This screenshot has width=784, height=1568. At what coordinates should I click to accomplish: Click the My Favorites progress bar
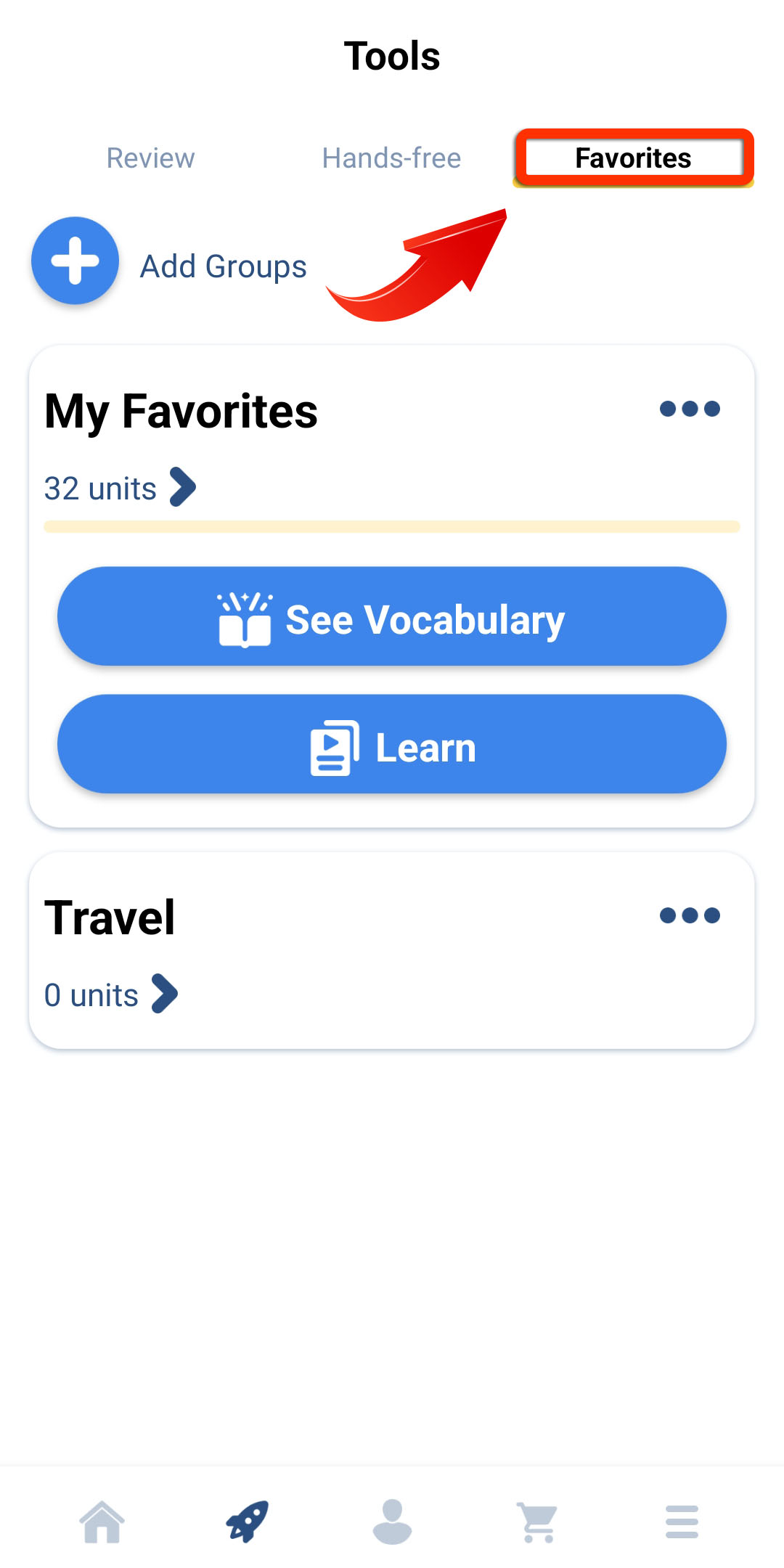[392, 526]
